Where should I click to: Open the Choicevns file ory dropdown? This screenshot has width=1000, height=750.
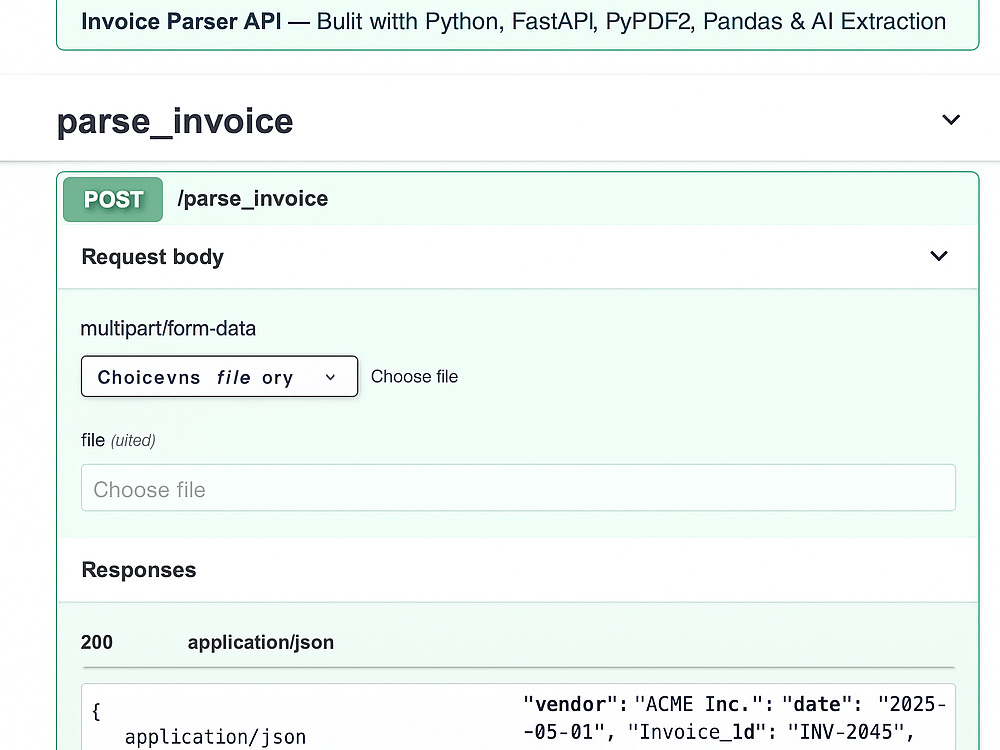click(219, 377)
